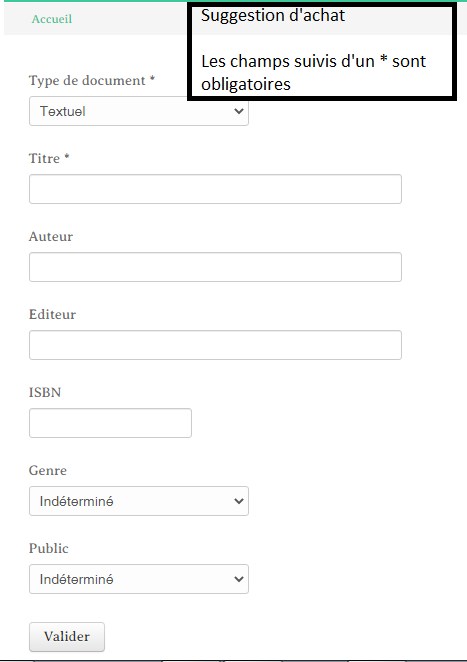Submit form with Valider button
This screenshot has height=662, width=467.
67,637
